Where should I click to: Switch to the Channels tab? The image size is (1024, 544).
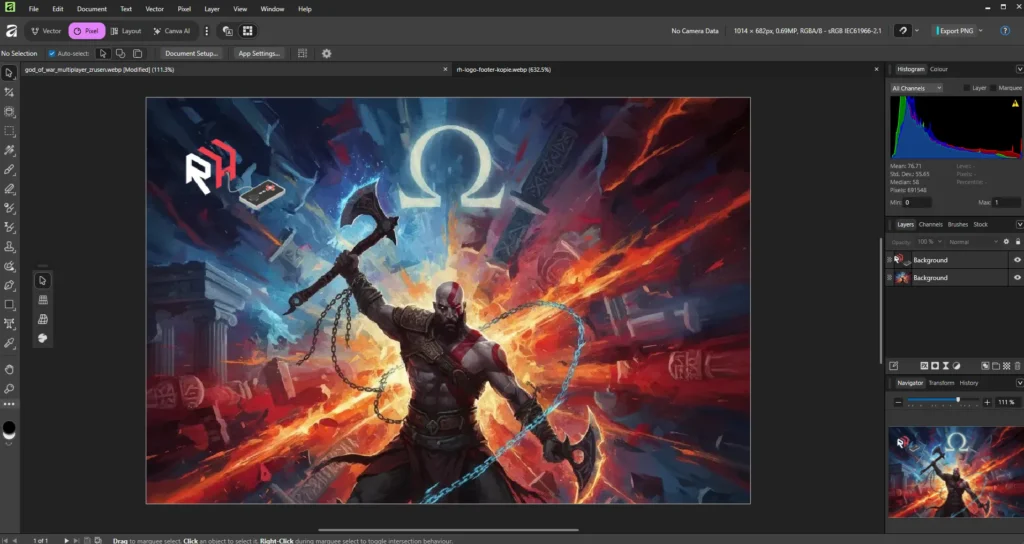pos(931,225)
